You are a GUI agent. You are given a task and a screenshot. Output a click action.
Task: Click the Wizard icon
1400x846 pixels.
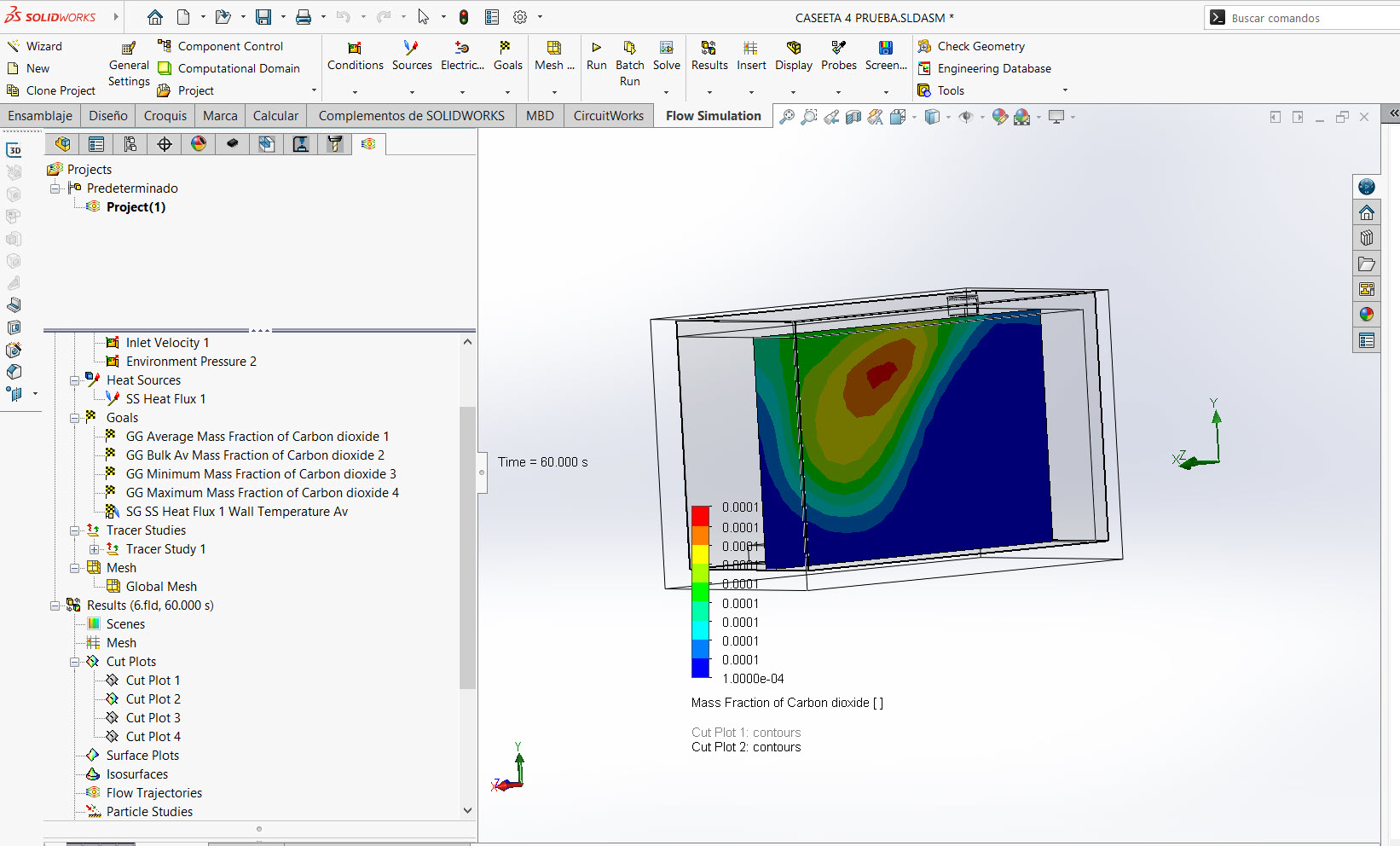click(x=14, y=46)
